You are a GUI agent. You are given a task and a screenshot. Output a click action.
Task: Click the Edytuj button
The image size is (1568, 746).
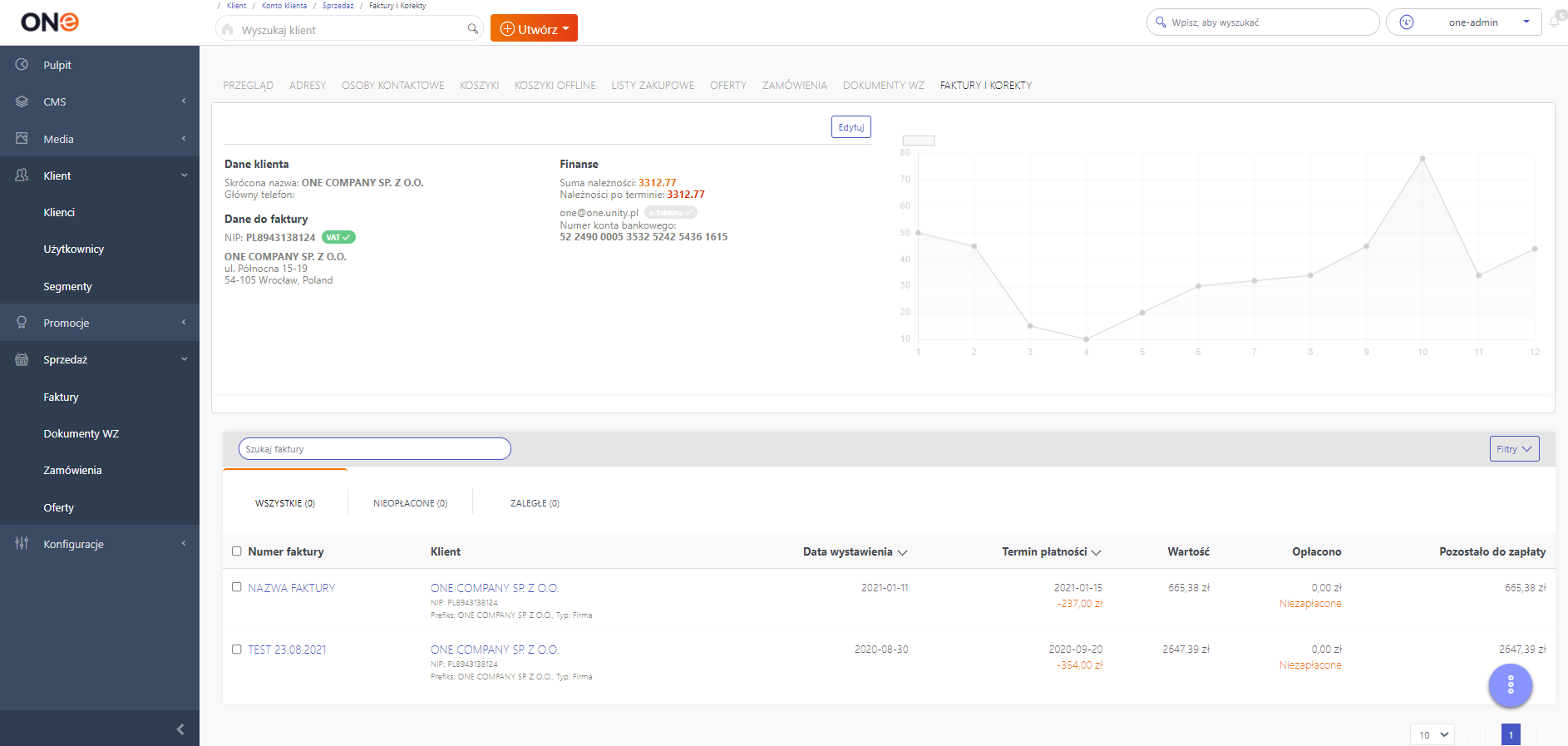(x=851, y=127)
